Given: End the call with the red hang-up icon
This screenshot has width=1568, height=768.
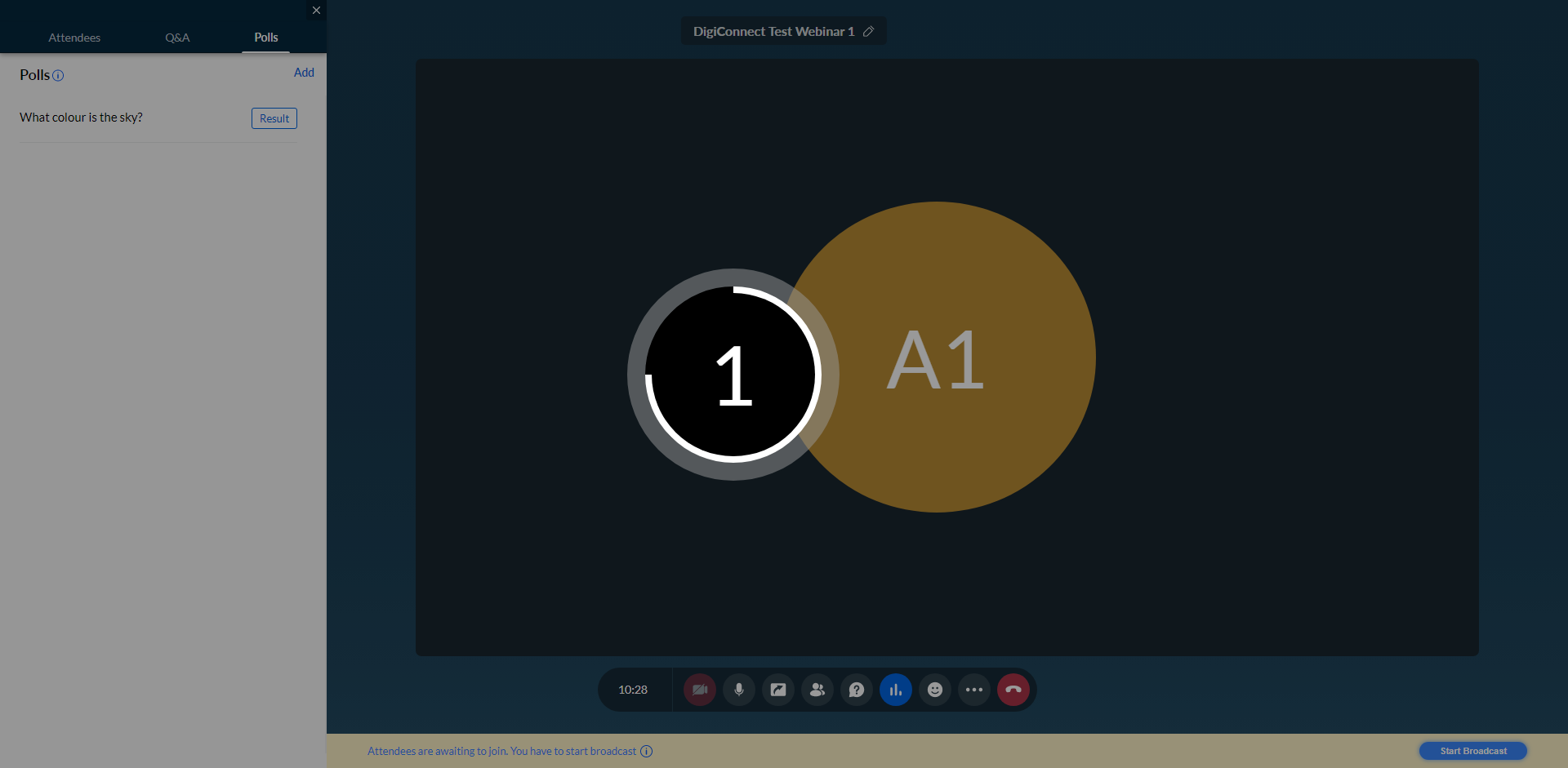Looking at the screenshot, I should 1013,690.
